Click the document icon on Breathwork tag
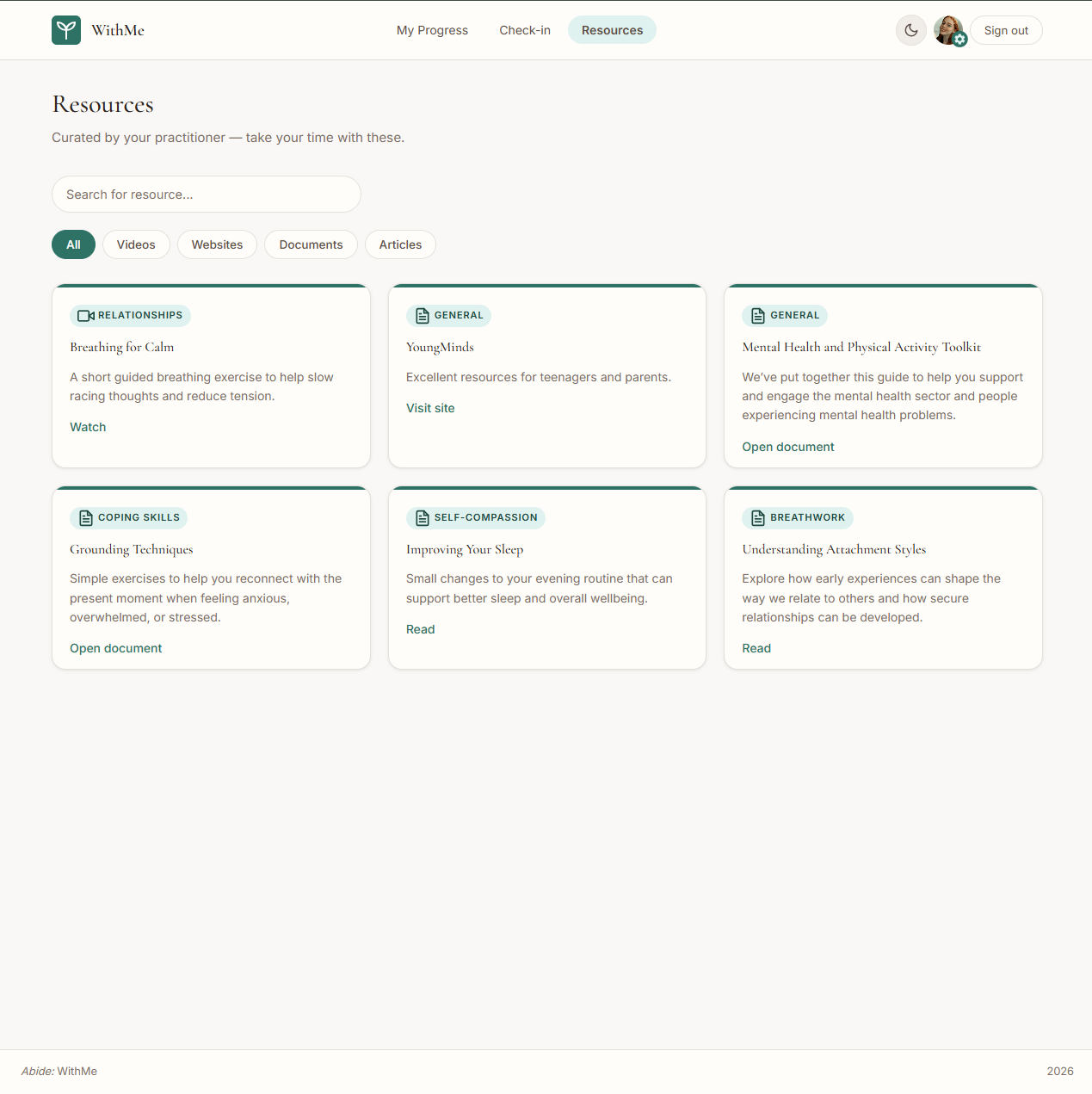 pyautogui.click(x=758, y=518)
